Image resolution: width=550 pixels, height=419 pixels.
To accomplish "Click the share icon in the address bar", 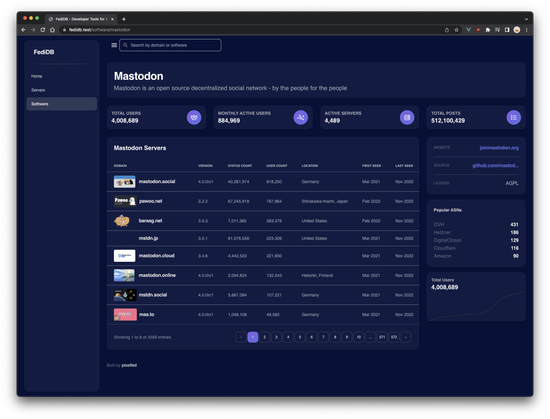I will [447, 30].
